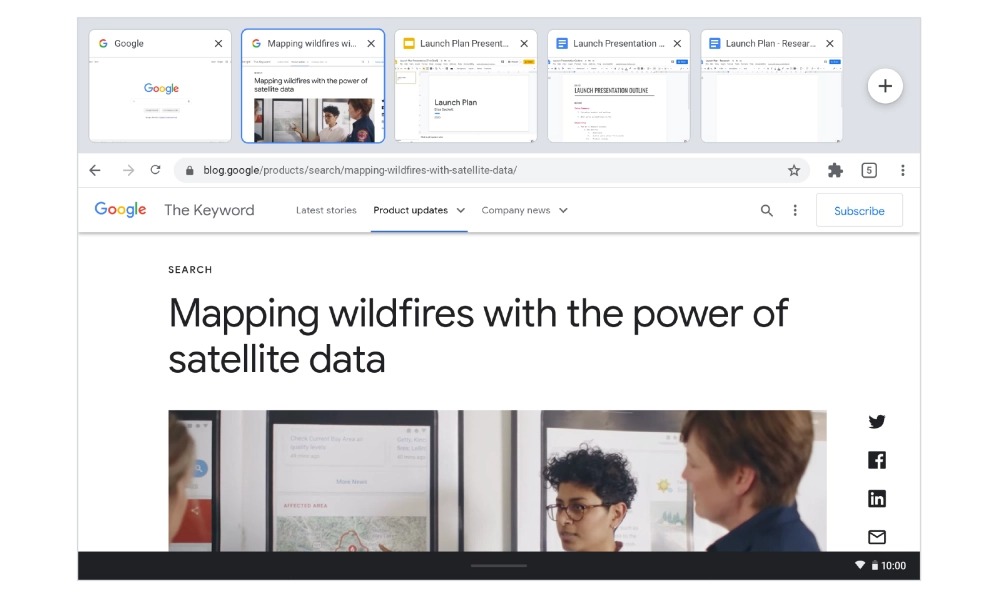The image size is (1000, 596).
Task: Reload the page with the refresh icon
Action: click(x=155, y=170)
